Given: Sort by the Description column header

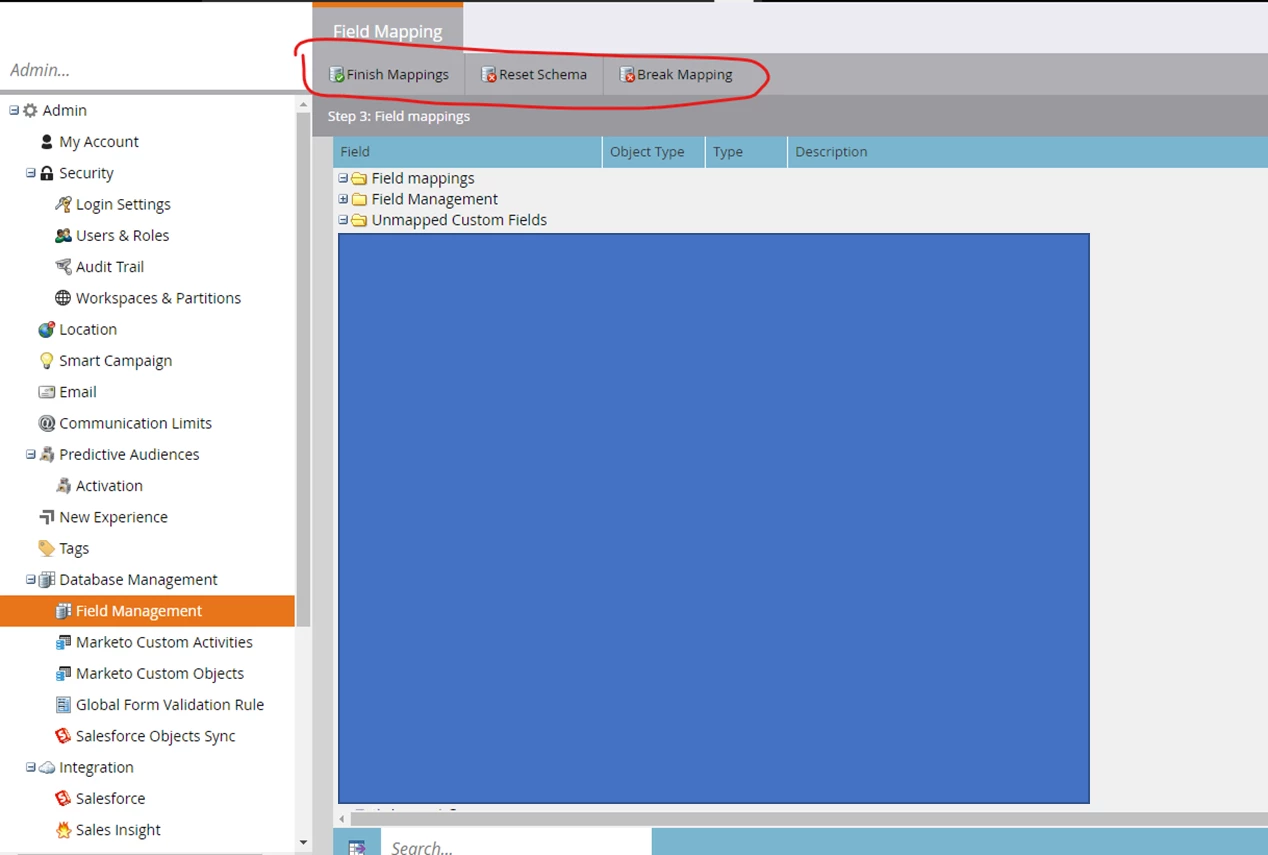Looking at the screenshot, I should click(x=1028, y=152).
